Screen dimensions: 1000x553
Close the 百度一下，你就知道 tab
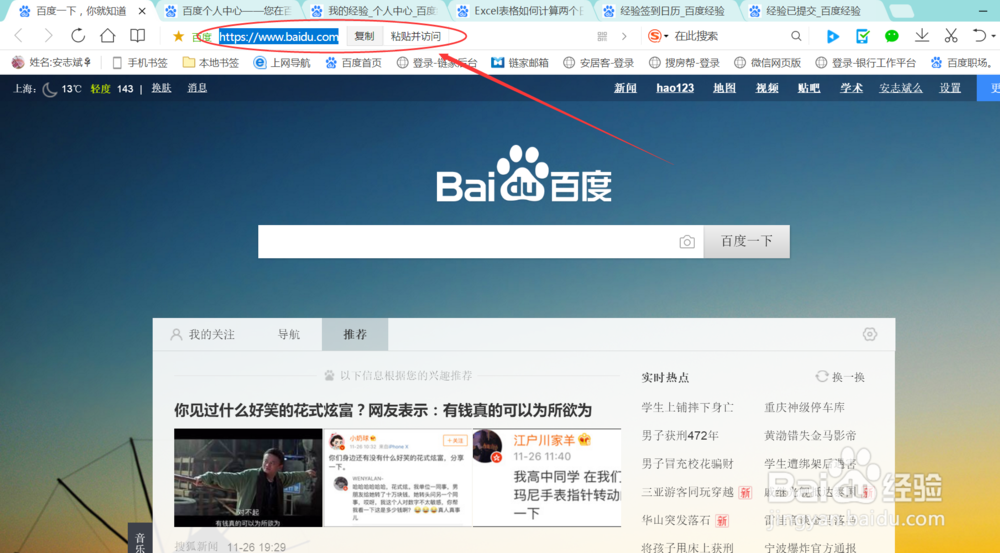[142, 11]
